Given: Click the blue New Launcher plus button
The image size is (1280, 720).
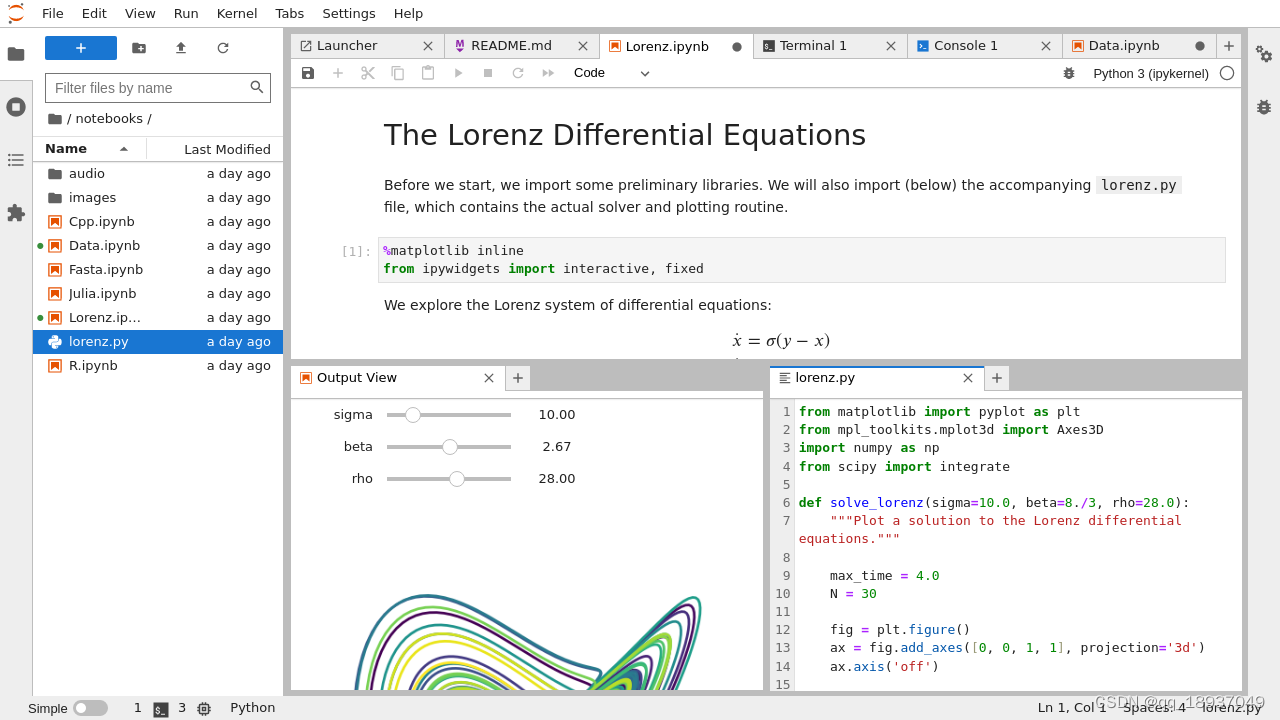Looking at the screenshot, I should tap(81, 48).
